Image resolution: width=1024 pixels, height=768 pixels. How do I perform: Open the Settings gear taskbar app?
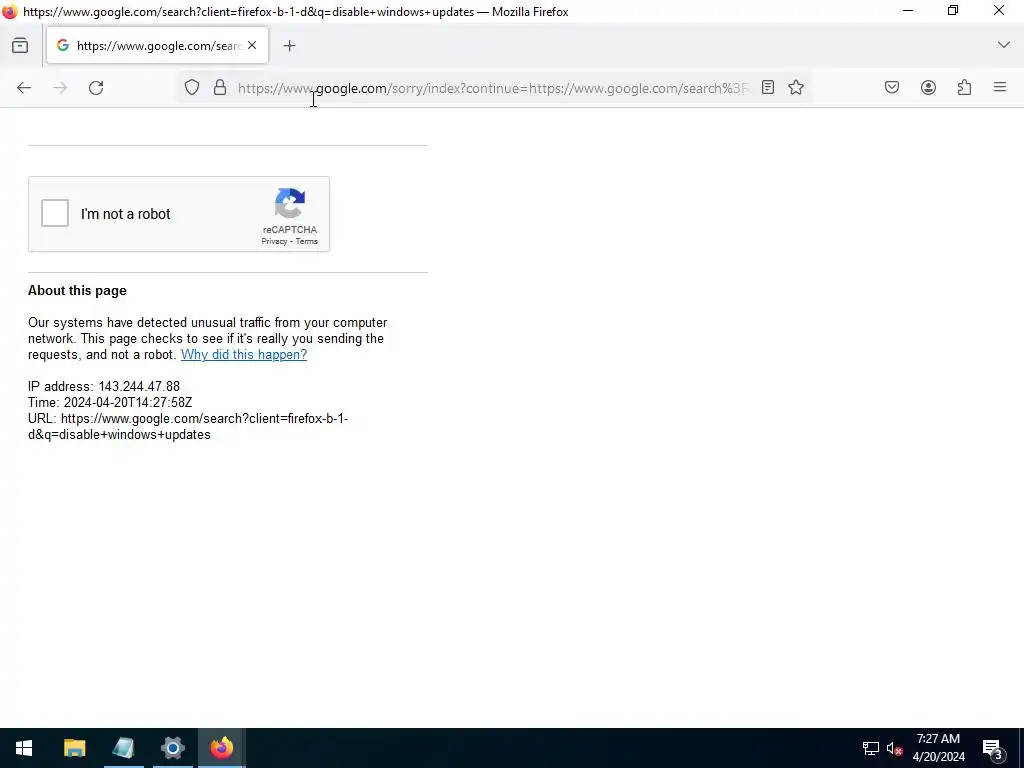coord(172,748)
